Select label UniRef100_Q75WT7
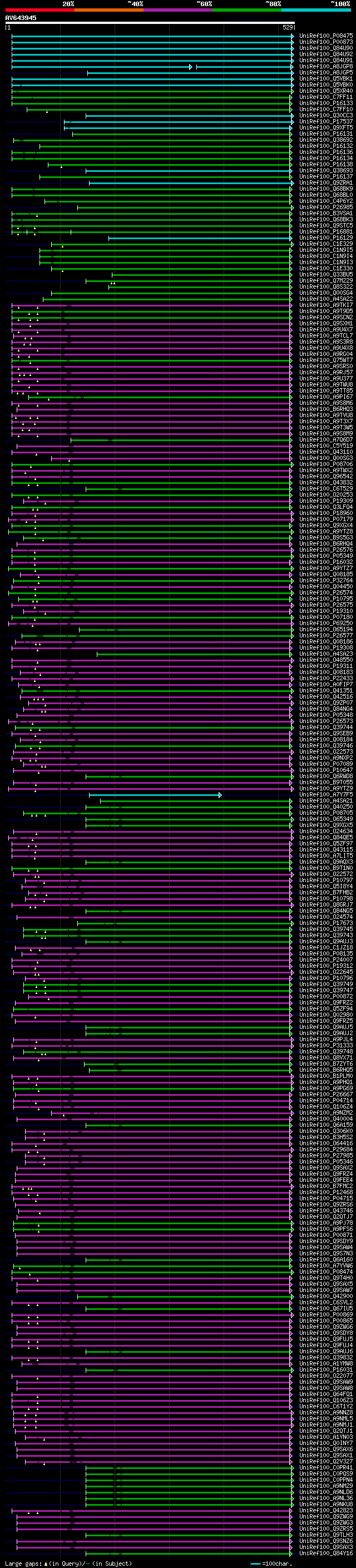Viewport: 356px width, 1568px height. [x=326, y=360]
